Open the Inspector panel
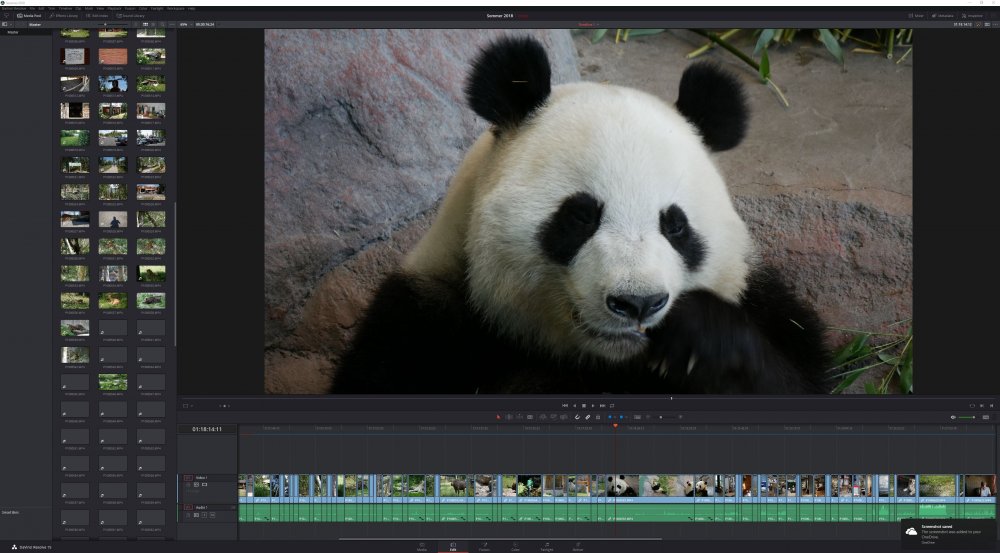Screen dimensions: 1000x553 point(972,15)
